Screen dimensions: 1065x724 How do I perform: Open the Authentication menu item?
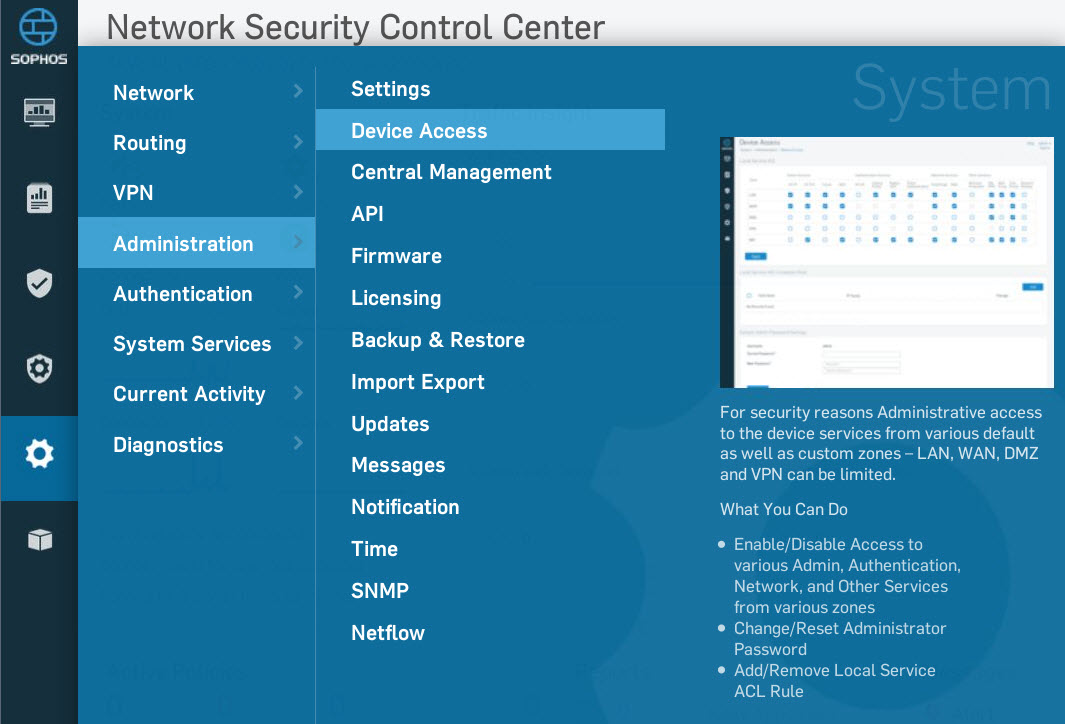point(182,294)
